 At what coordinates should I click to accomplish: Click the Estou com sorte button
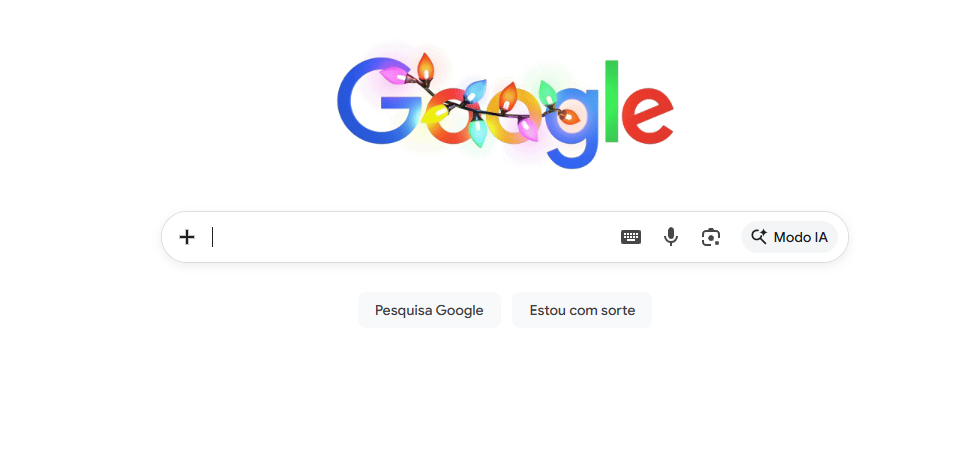click(x=582, y=310)
